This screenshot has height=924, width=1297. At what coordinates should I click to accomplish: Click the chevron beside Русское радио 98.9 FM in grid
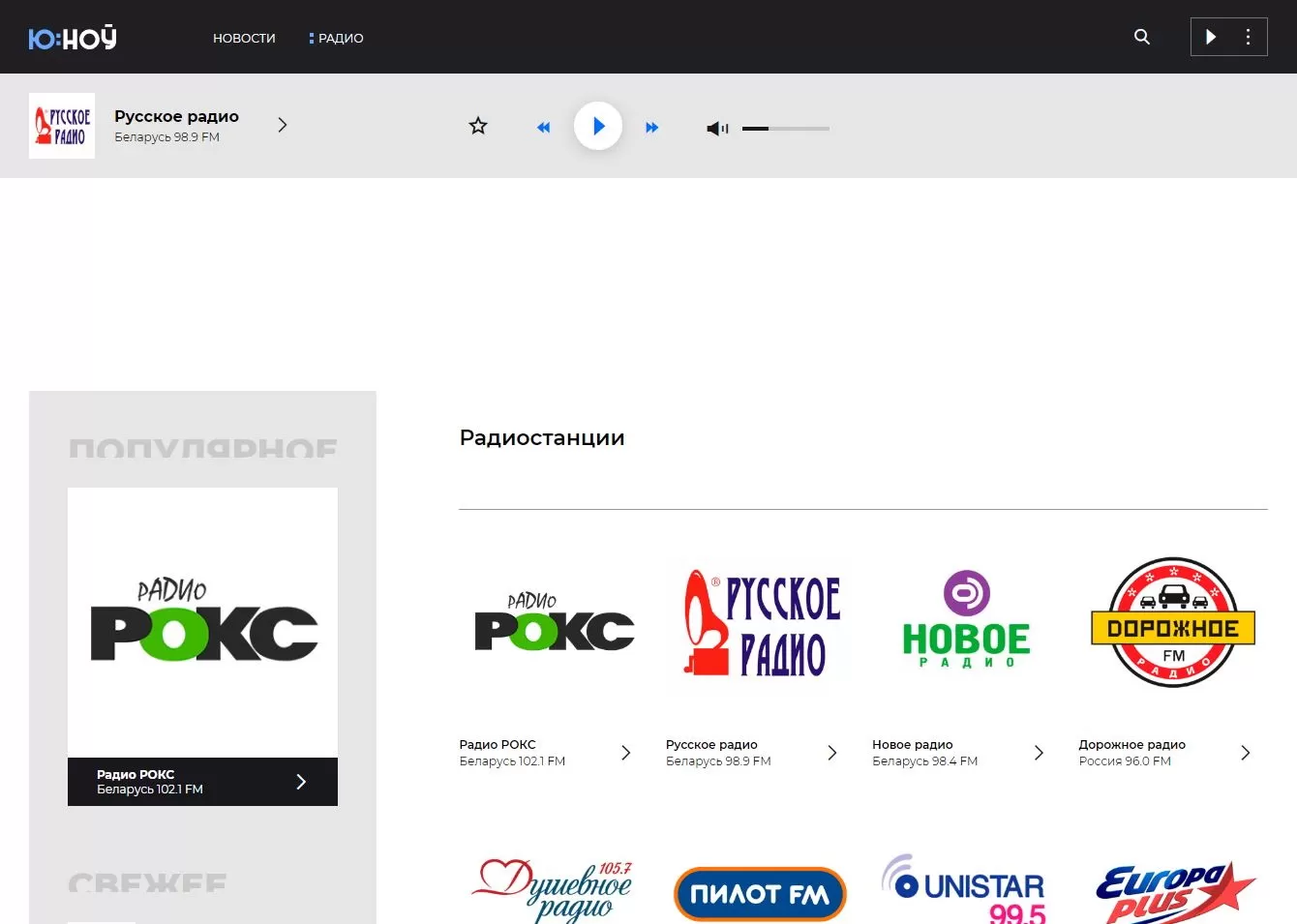[x=832, y=753]
